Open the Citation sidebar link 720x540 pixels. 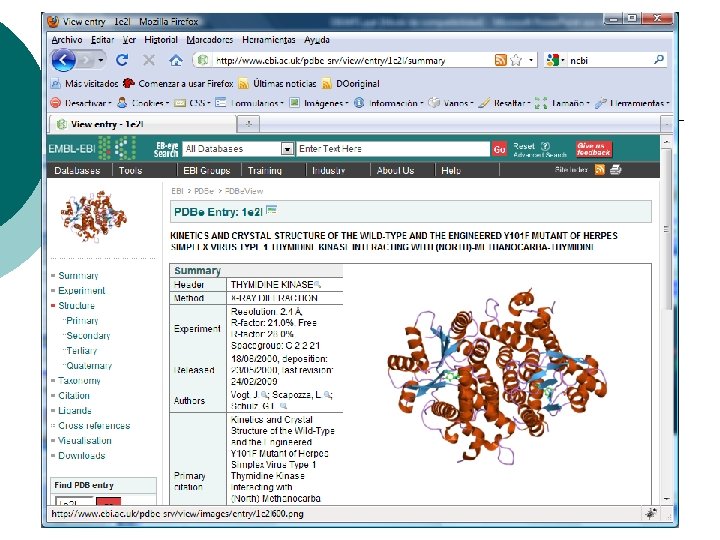point(74,395)
